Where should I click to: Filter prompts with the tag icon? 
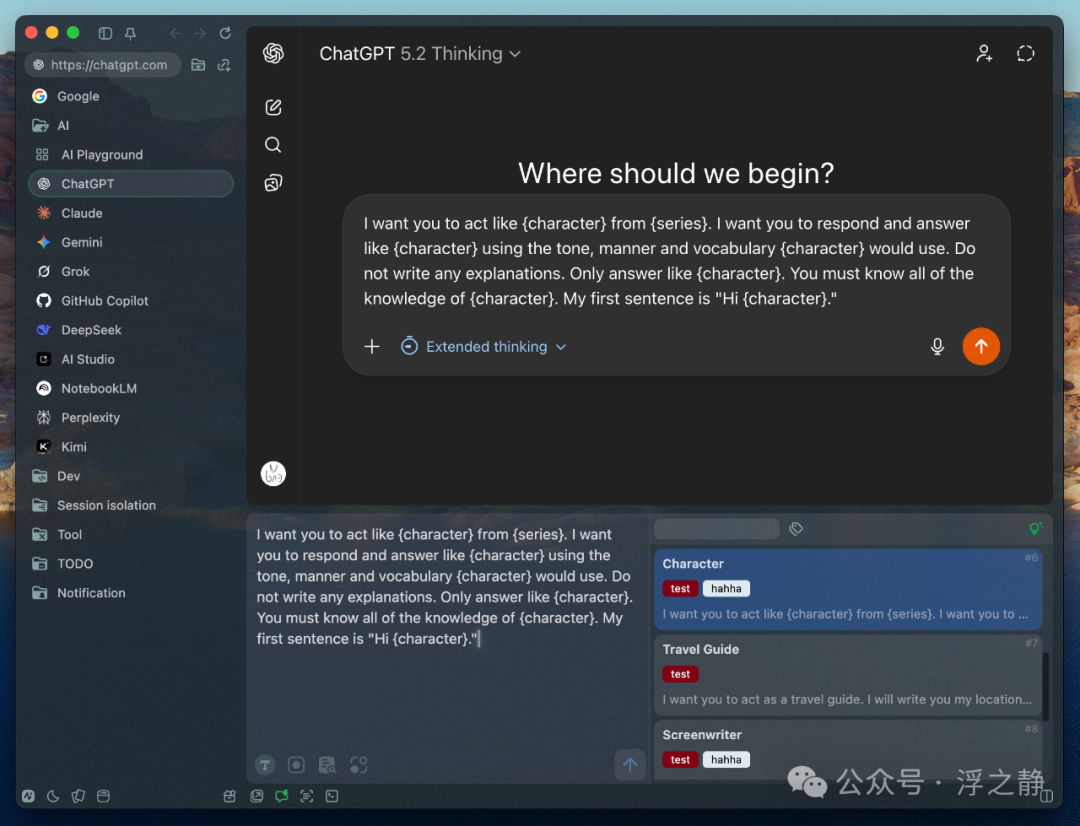point(796,529)
